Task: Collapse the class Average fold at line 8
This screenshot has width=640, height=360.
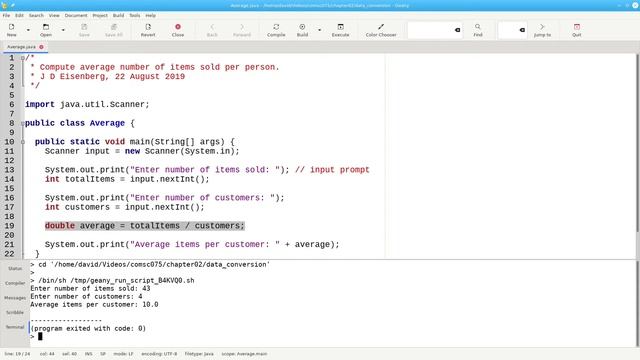Action: [x=22, y=123]
